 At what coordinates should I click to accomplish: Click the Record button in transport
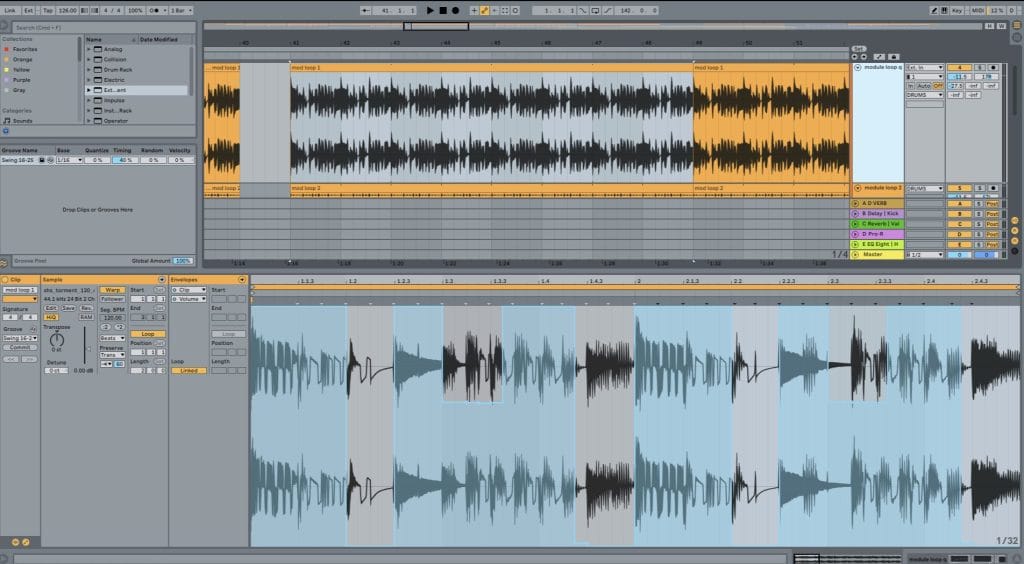(455, 10)
